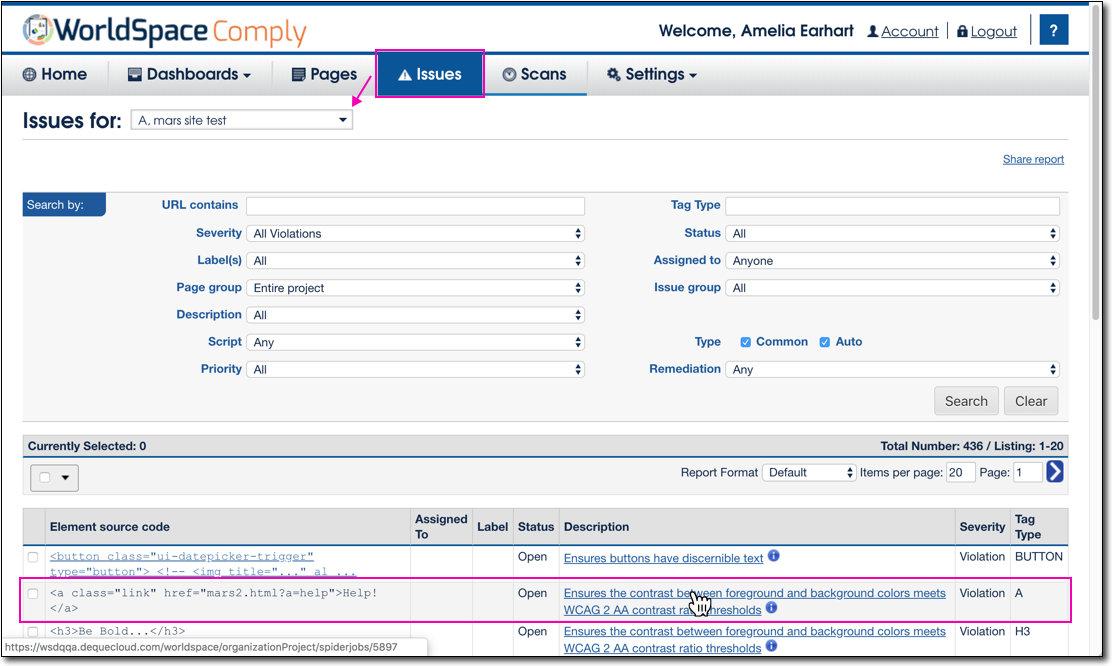This screenshot has height=666, width=1112.
Task: Open the Issue group dropdown
Action: click(893, 288)
